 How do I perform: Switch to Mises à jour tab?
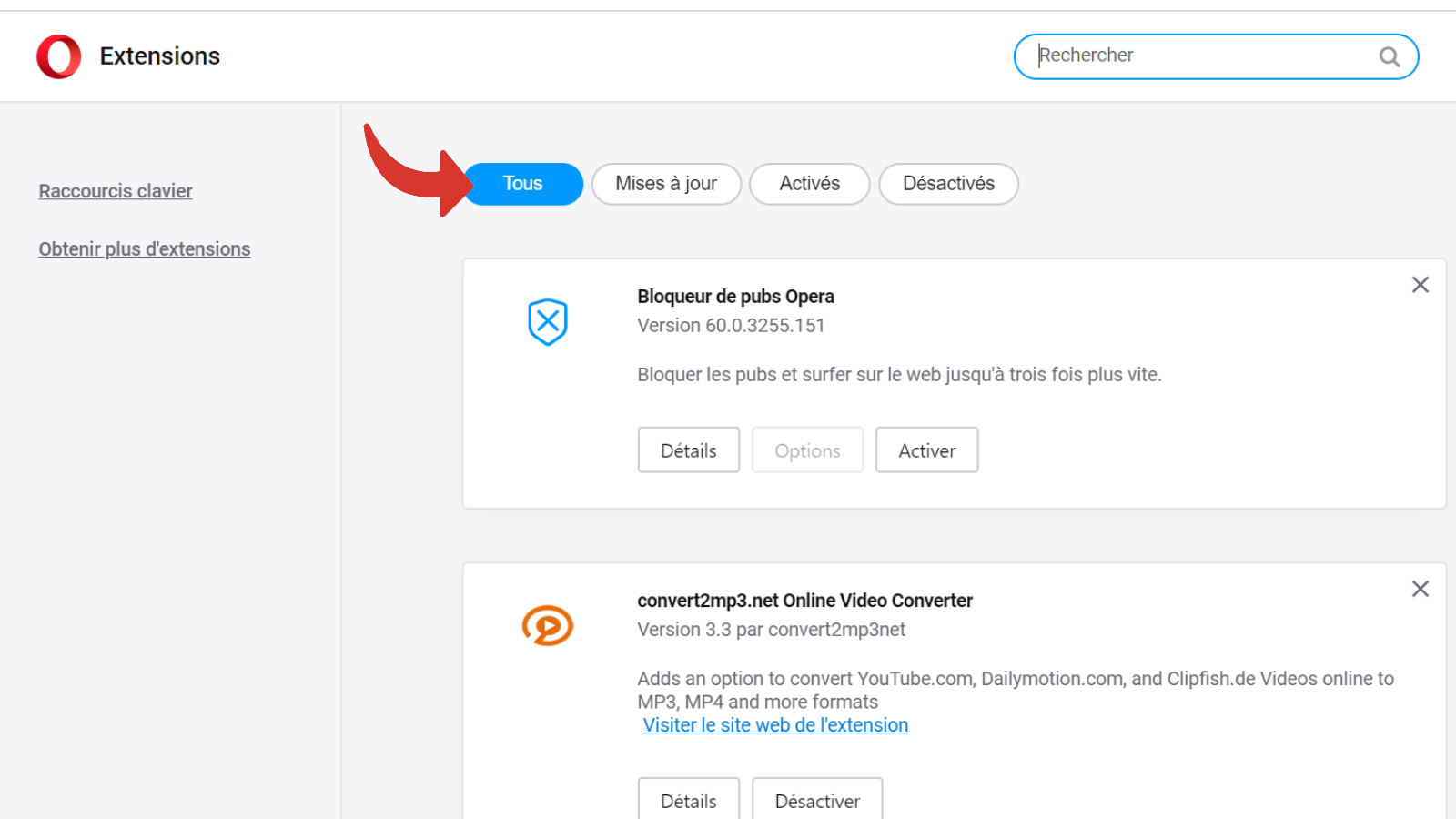point(666,184)
